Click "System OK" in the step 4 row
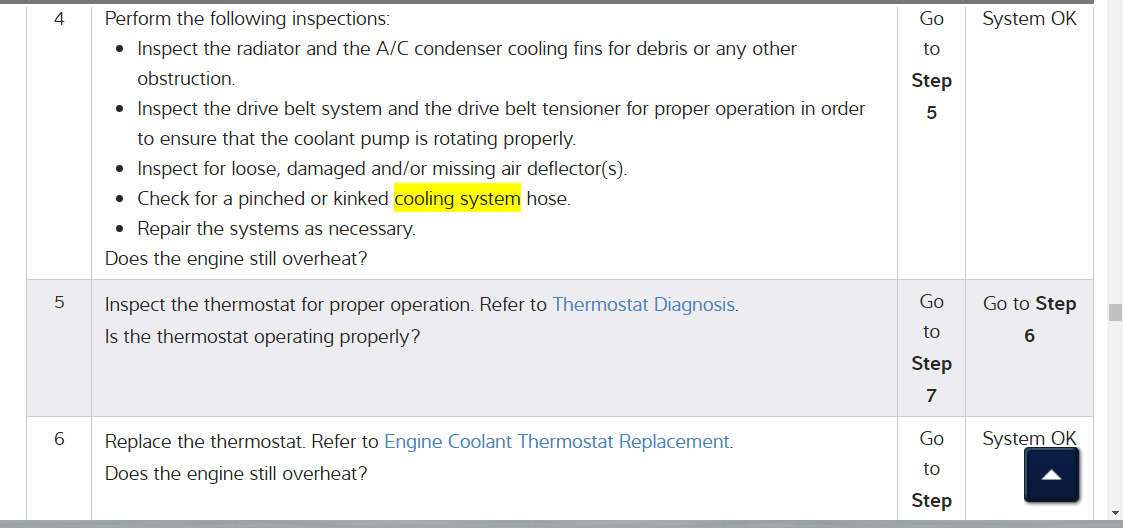1123x528 pixels. pyautogui.click(x=1029, y=19)
